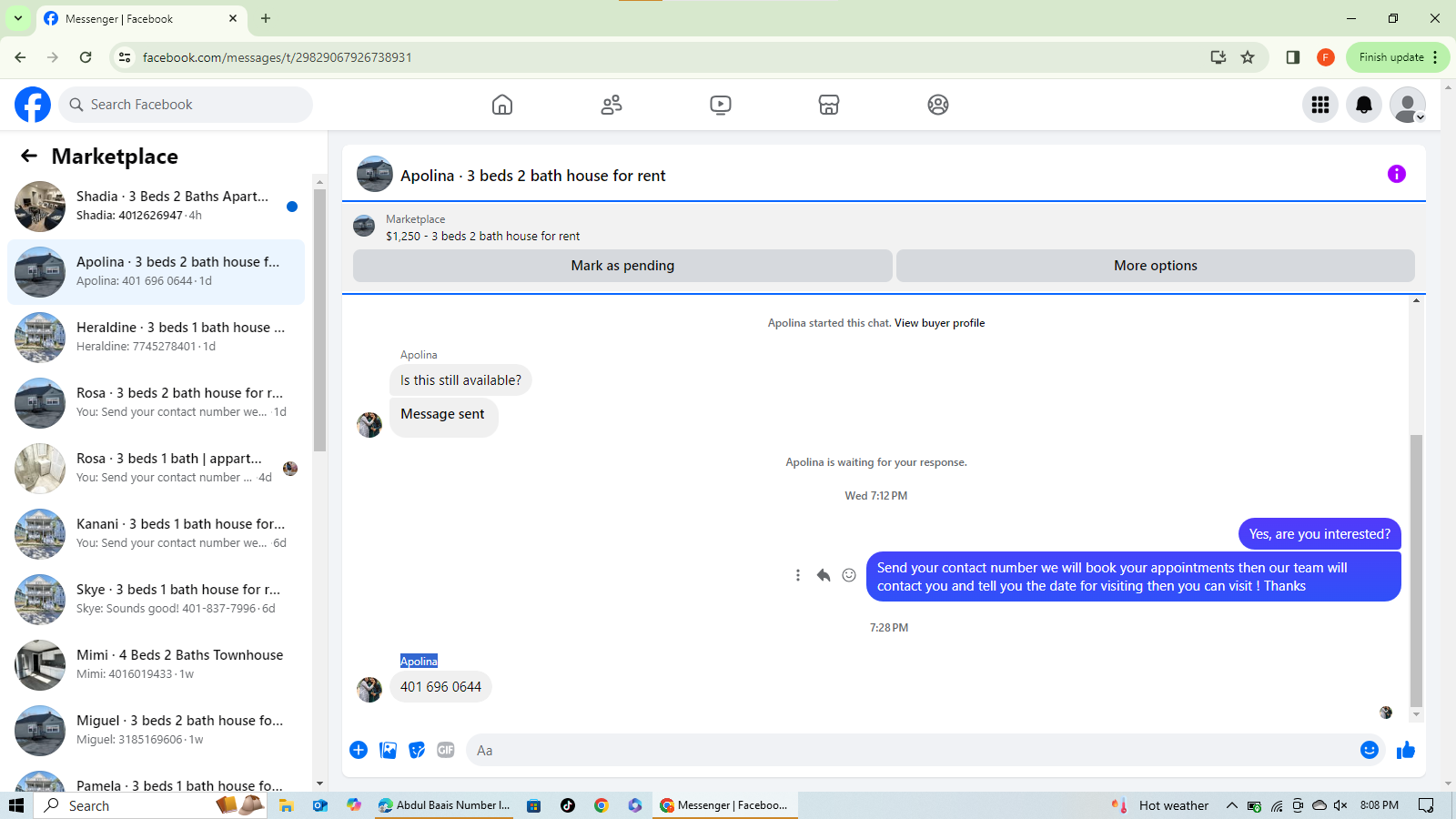Click Apolina header profile thumbnail
The image size is (1456, 819).
374,174
